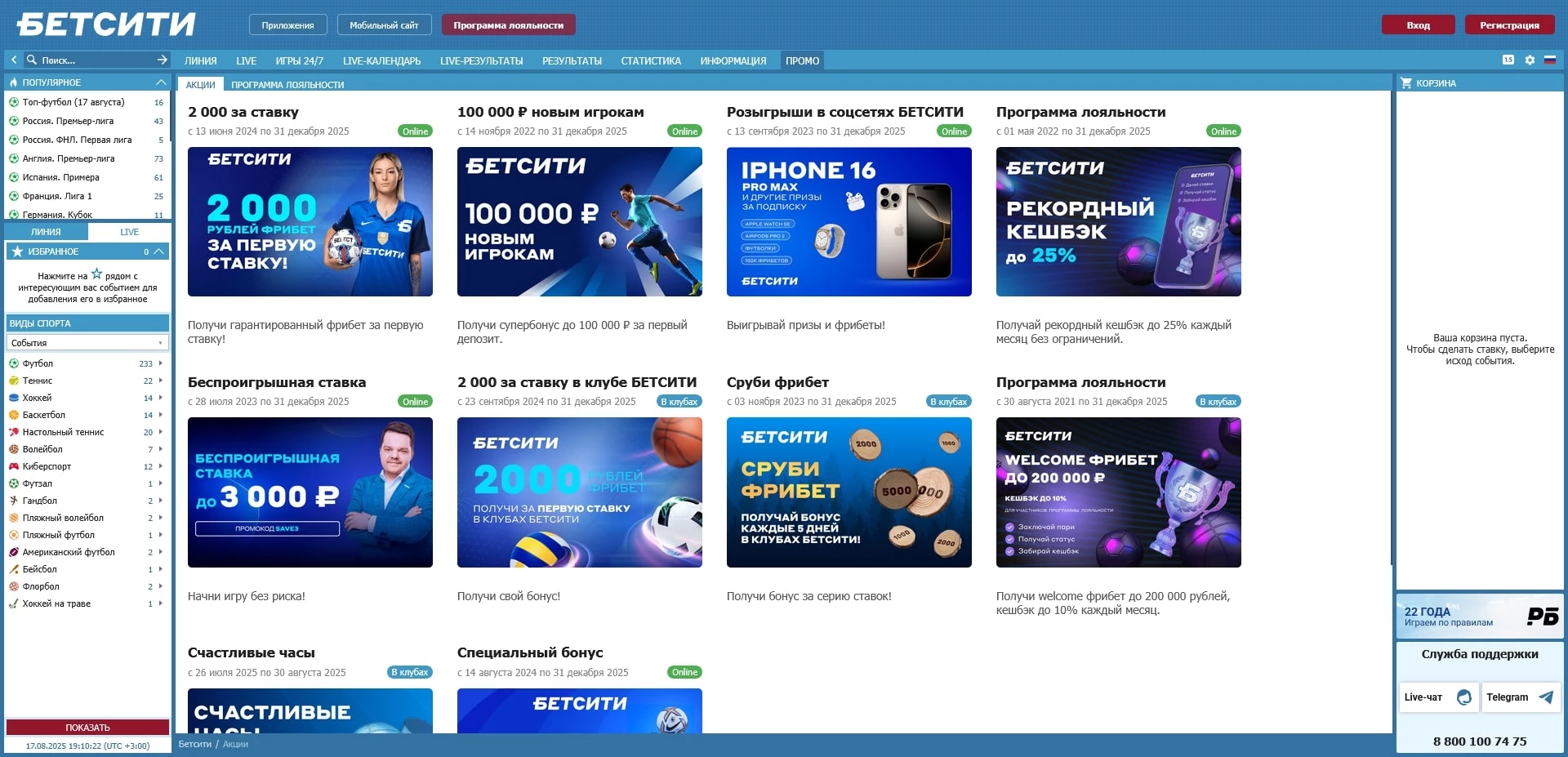This screenshot has height=757, width=1568.
Task: Select Теннис sport icon in sidebar
Action: point(14,381)
